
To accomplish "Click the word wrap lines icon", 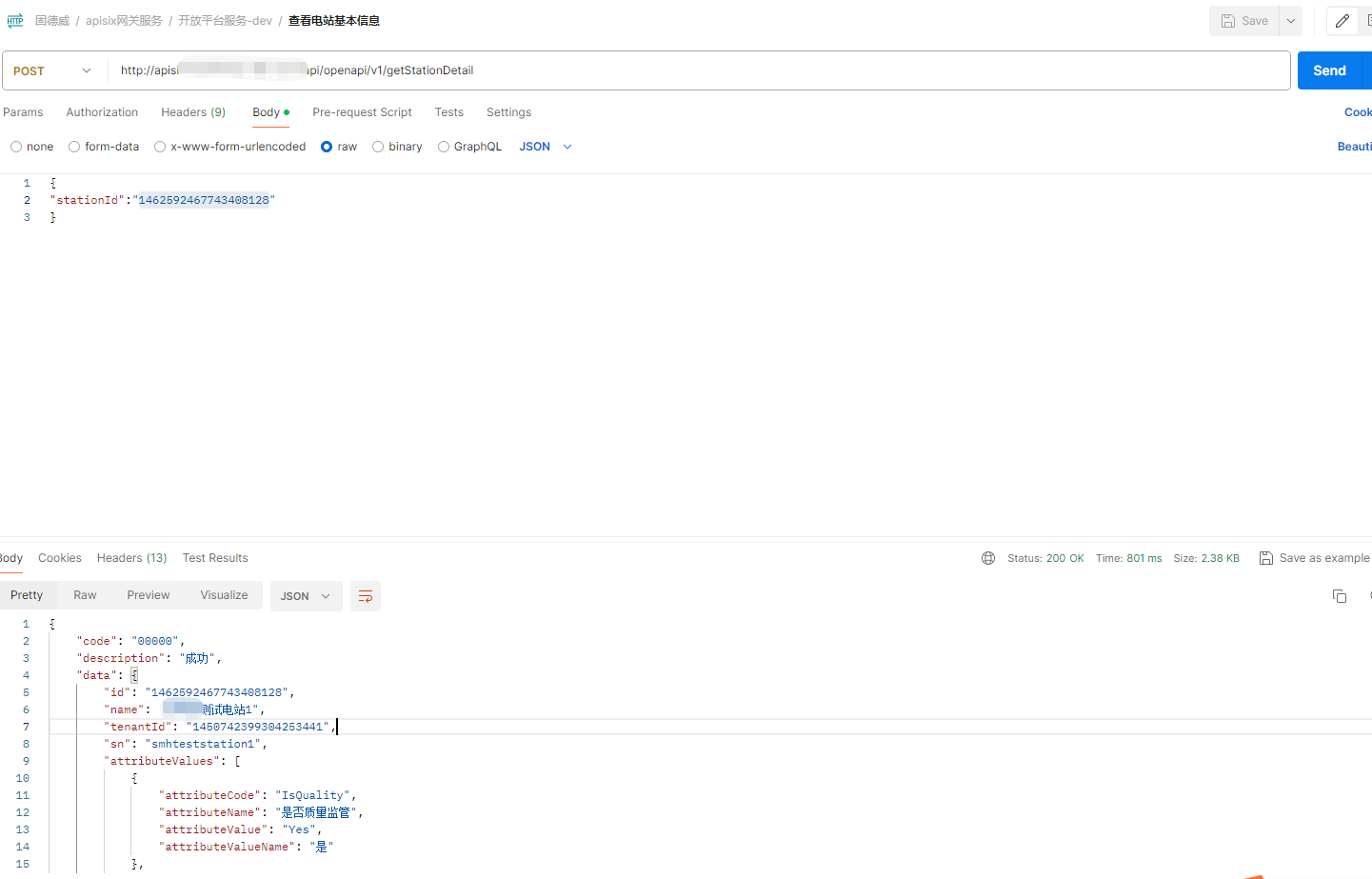I will click(366, 596).
